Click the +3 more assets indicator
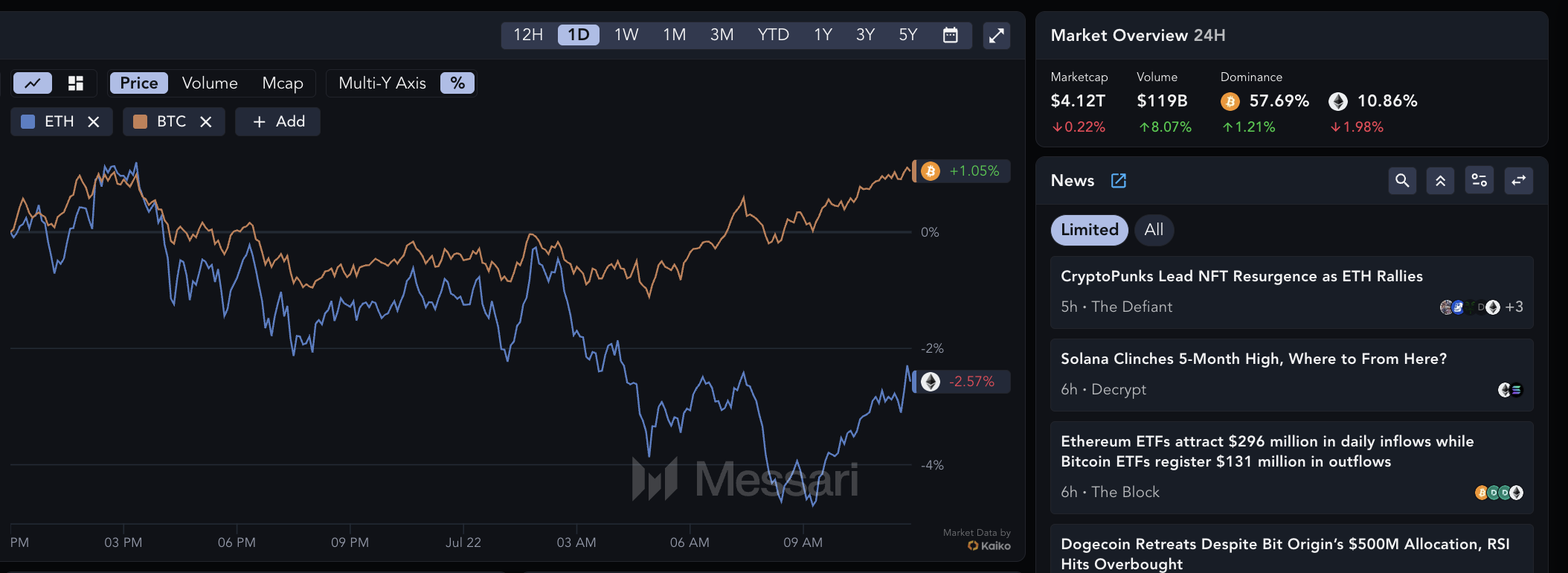1568x573 pixels. [1514, 307]
